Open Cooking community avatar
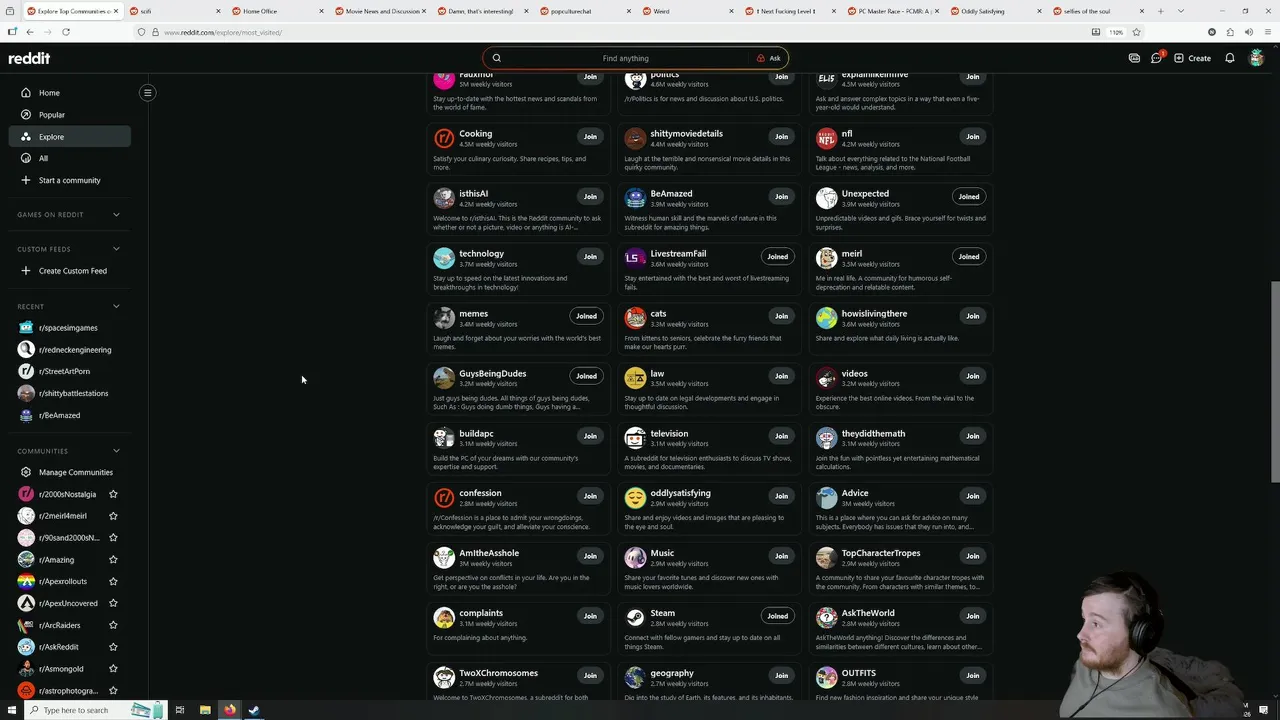Image resolution: width=1280 pixels, height=720 pixels. click(x=444, y=138)
